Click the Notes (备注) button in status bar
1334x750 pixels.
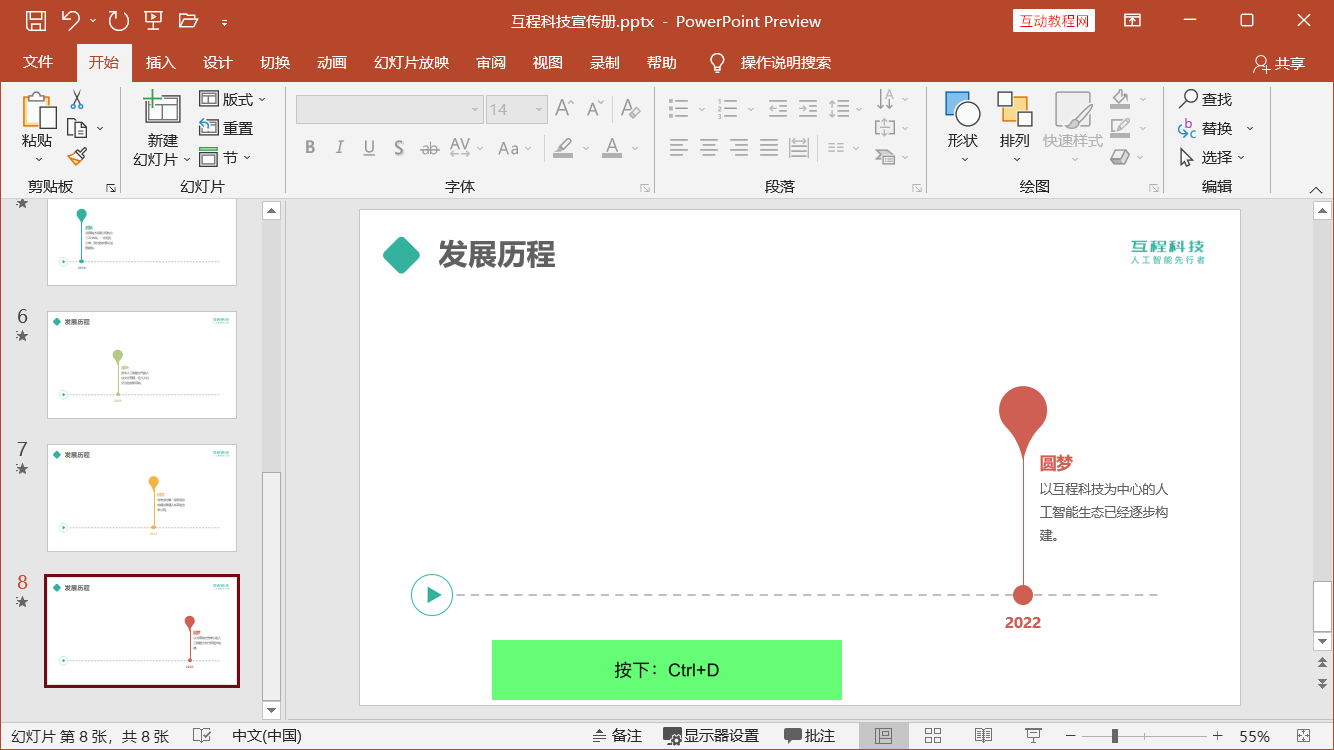(x=617, y=736)
